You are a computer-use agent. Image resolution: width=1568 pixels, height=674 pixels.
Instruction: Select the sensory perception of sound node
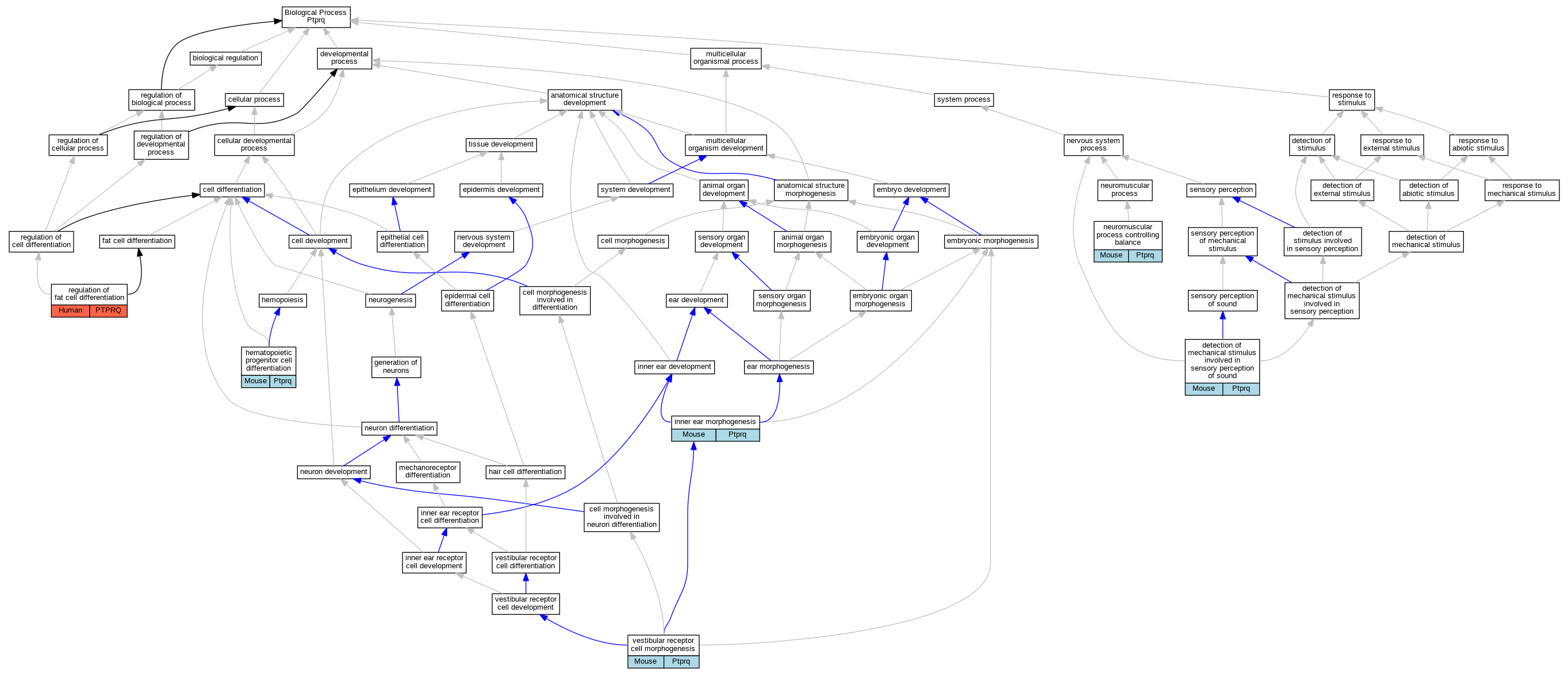tap(1222, 300)
